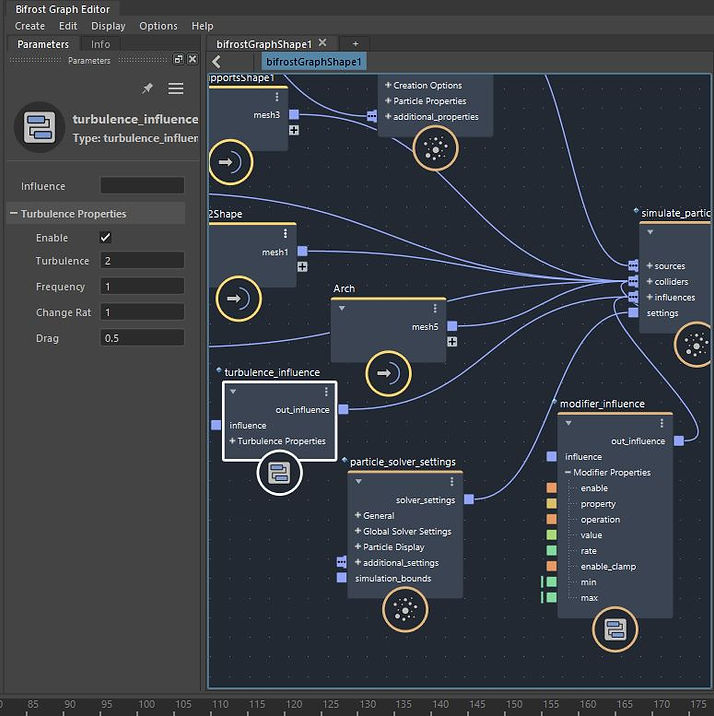Collapse the simulate_particles node triangle
Viewport: 714px width, 716px height.
pos(650,232)
